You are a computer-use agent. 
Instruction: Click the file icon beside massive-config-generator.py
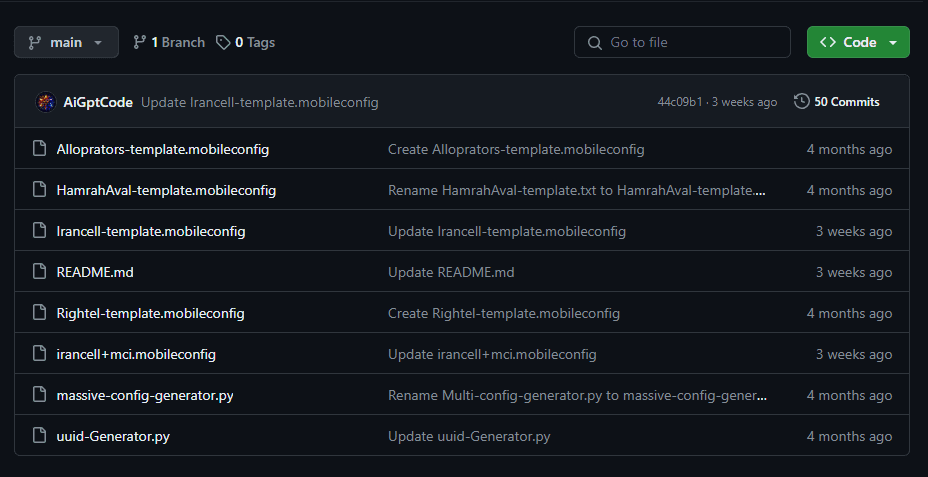click(40, 395)
